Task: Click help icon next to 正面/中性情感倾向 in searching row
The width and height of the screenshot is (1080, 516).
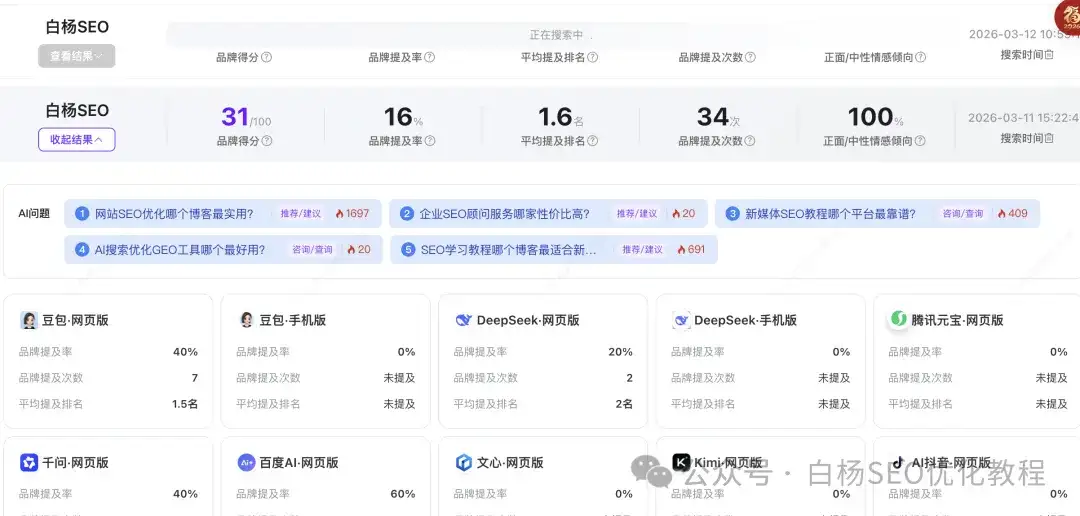Action: (920, 58)
